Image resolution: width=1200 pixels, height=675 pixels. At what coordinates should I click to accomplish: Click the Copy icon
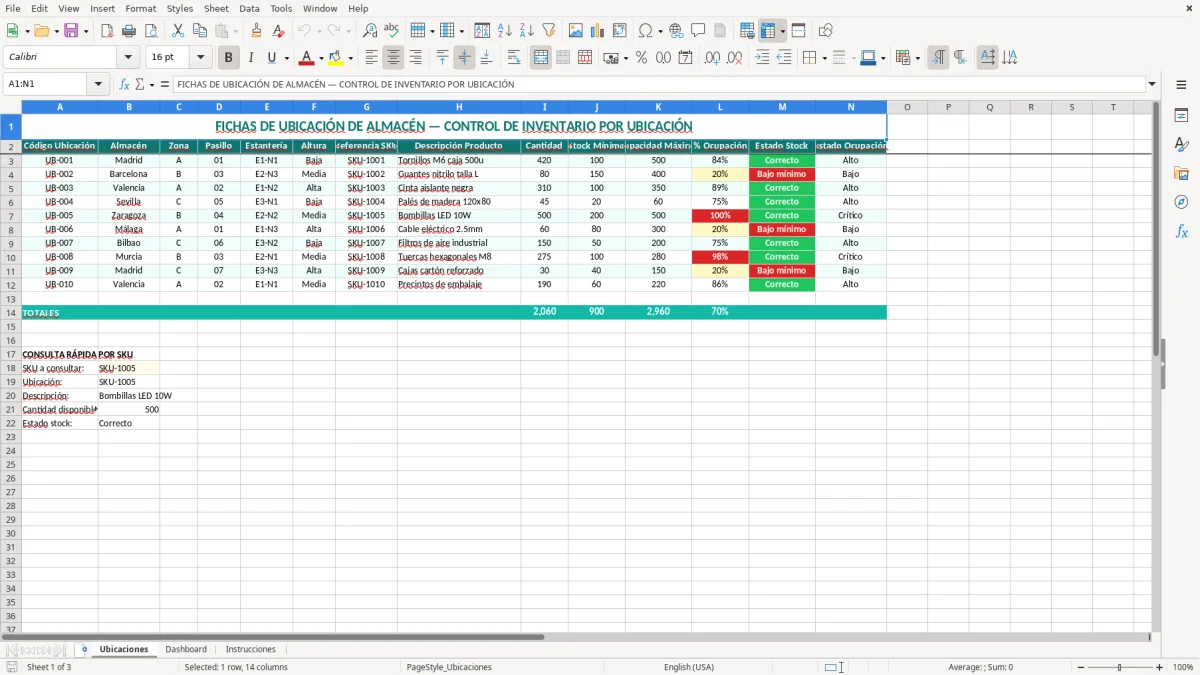click(200, 31)
